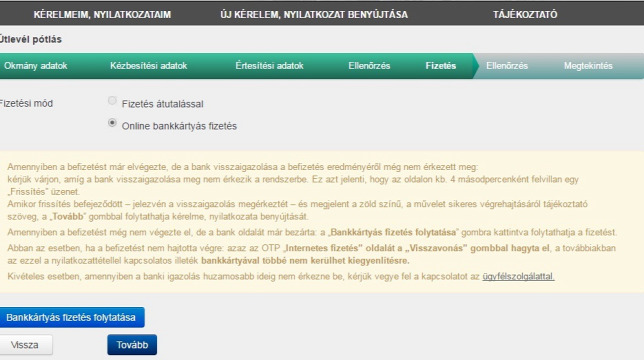Open the first Ellenőrzés step
The height and width of the screenshot is (360, 644).
[369, 66]
